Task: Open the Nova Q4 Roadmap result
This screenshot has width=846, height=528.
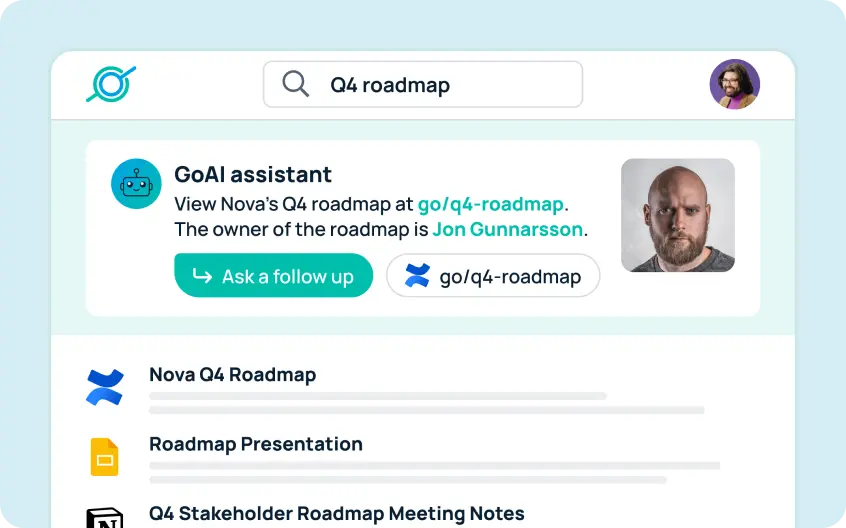Action: 233,374
